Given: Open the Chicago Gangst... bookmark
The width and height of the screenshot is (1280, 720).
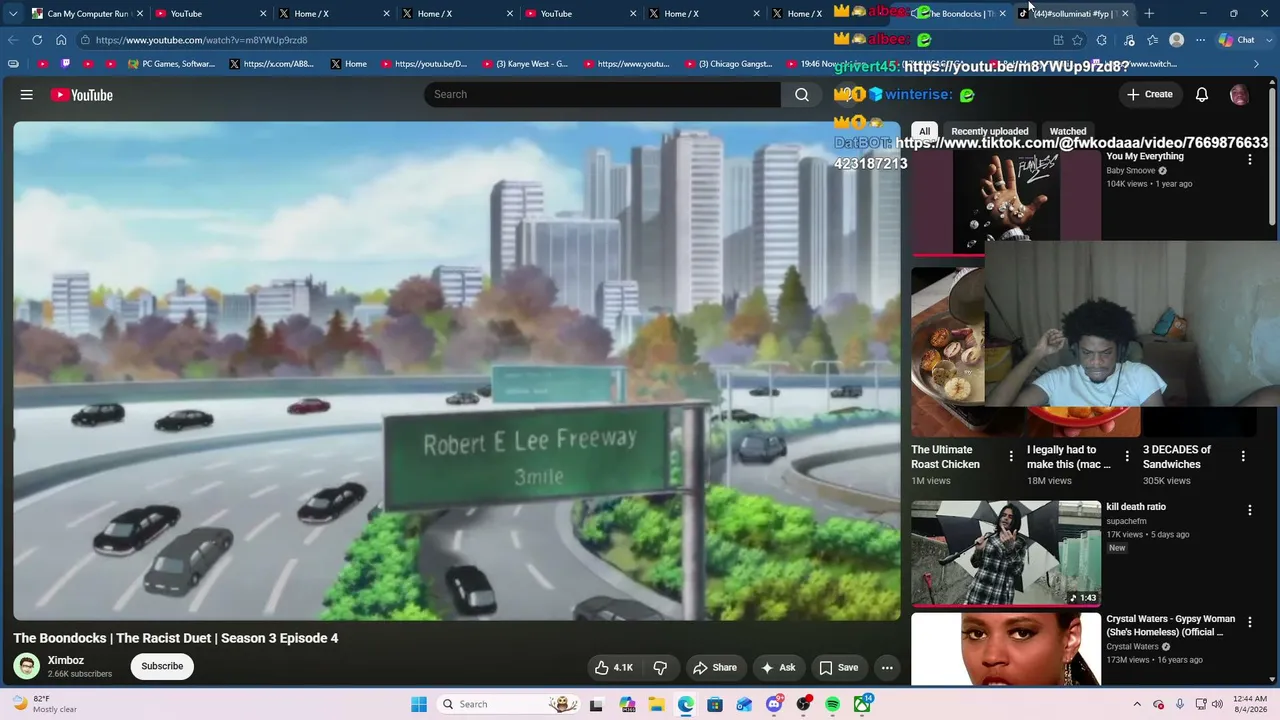Looking at the screenshot, I should point(728,64).
